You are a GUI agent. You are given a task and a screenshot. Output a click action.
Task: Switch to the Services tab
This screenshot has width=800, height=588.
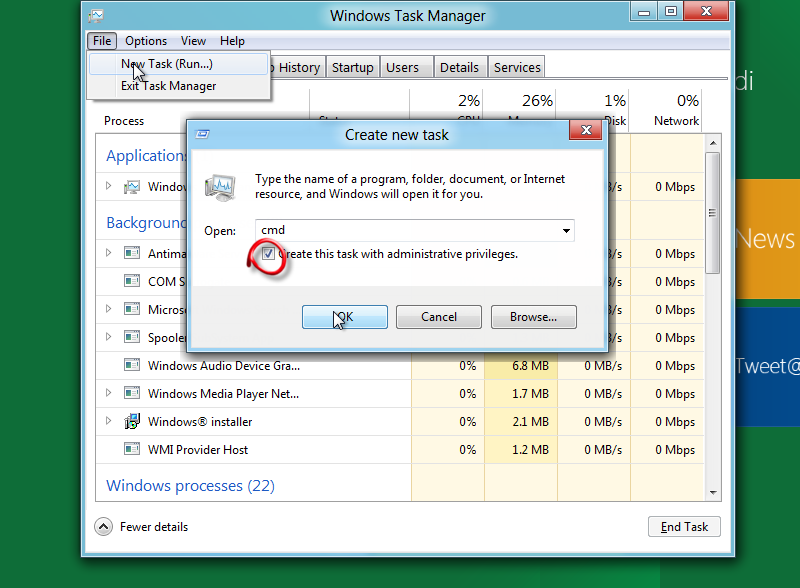517,67
